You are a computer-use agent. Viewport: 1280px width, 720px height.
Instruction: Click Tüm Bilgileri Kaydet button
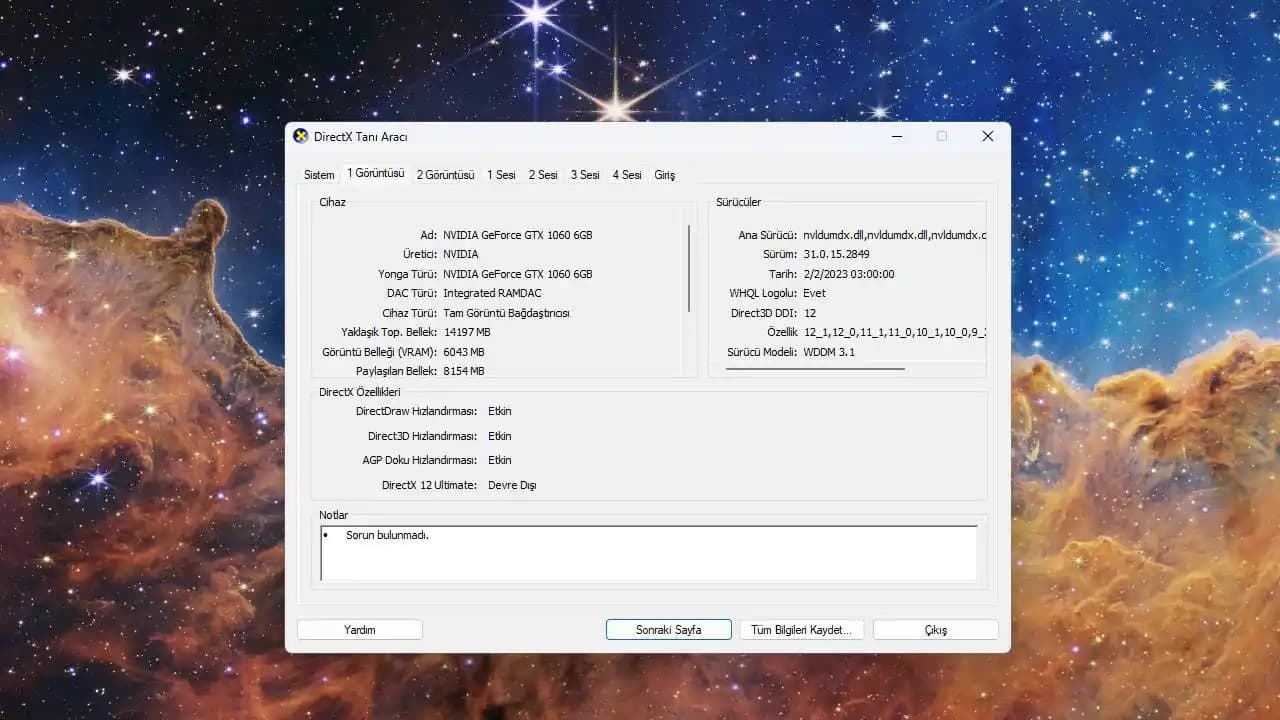(805, 630)
